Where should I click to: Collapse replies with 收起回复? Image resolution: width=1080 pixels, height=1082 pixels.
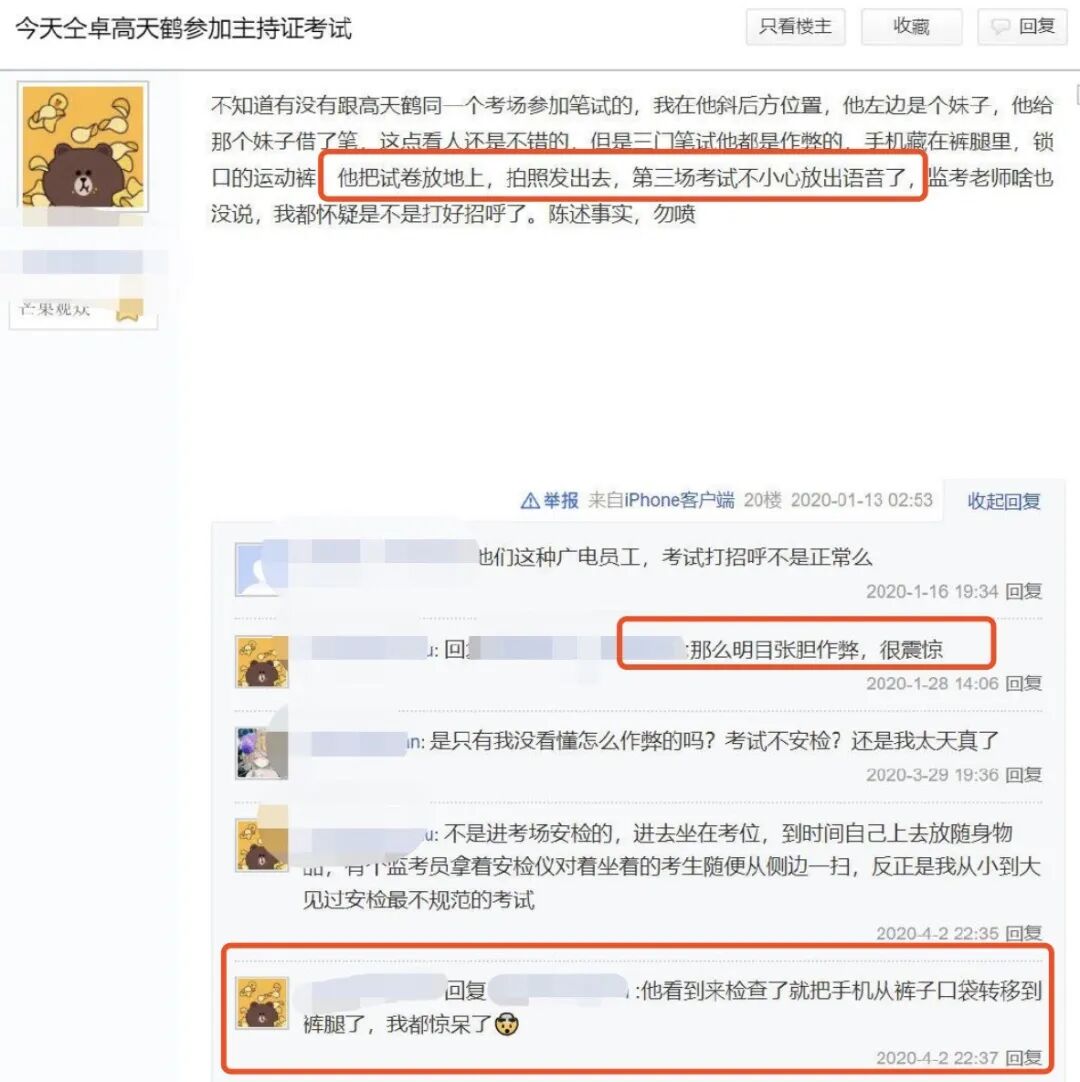(x=1003, y=502)
